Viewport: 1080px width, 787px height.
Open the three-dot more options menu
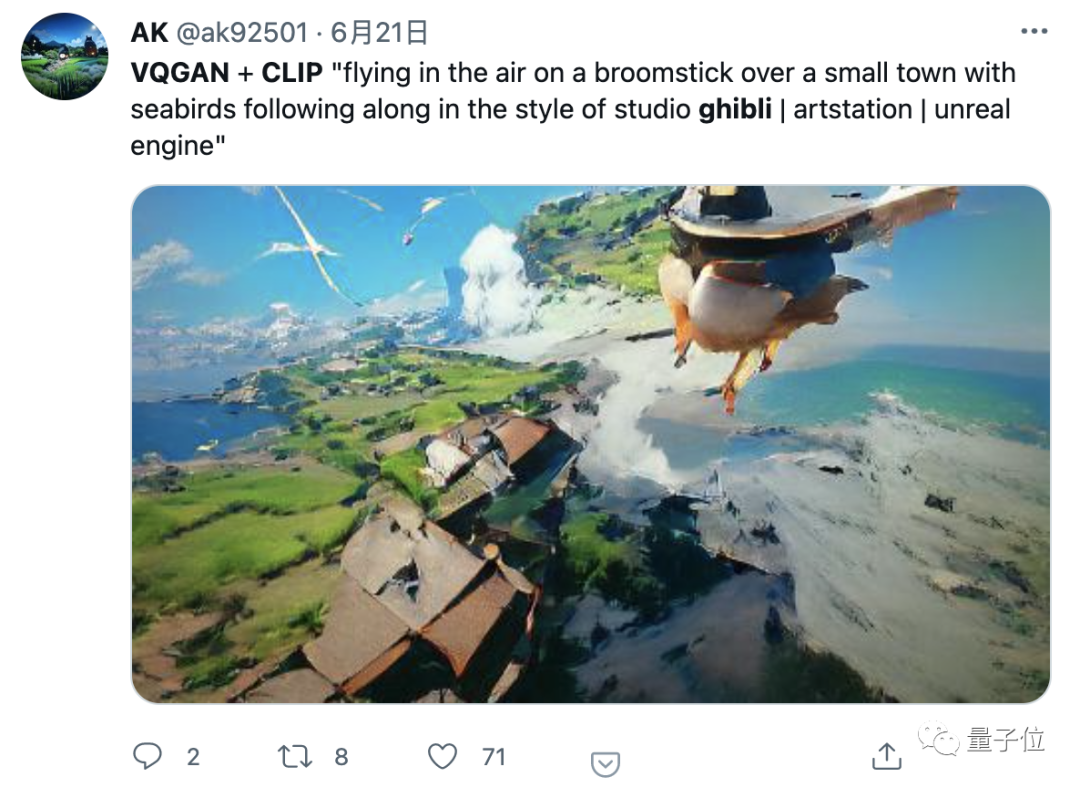coord(1033,32)
